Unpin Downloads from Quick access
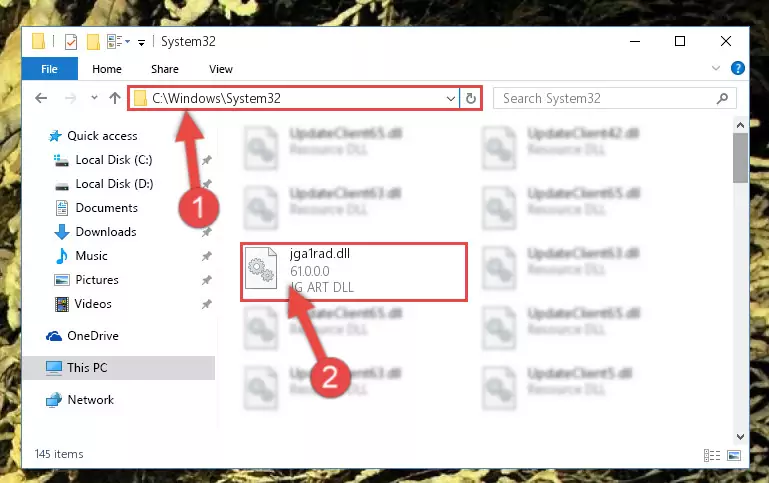This screenshot has height=483, width=769. [206, 232]
